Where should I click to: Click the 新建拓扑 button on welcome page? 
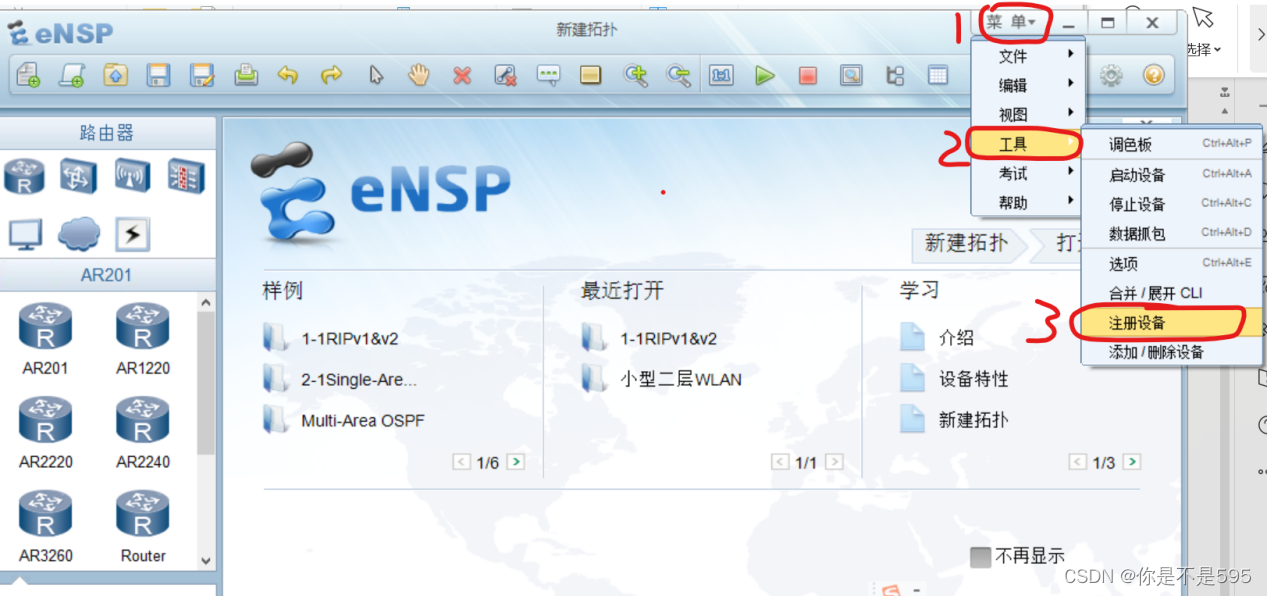tap(965, 243)
